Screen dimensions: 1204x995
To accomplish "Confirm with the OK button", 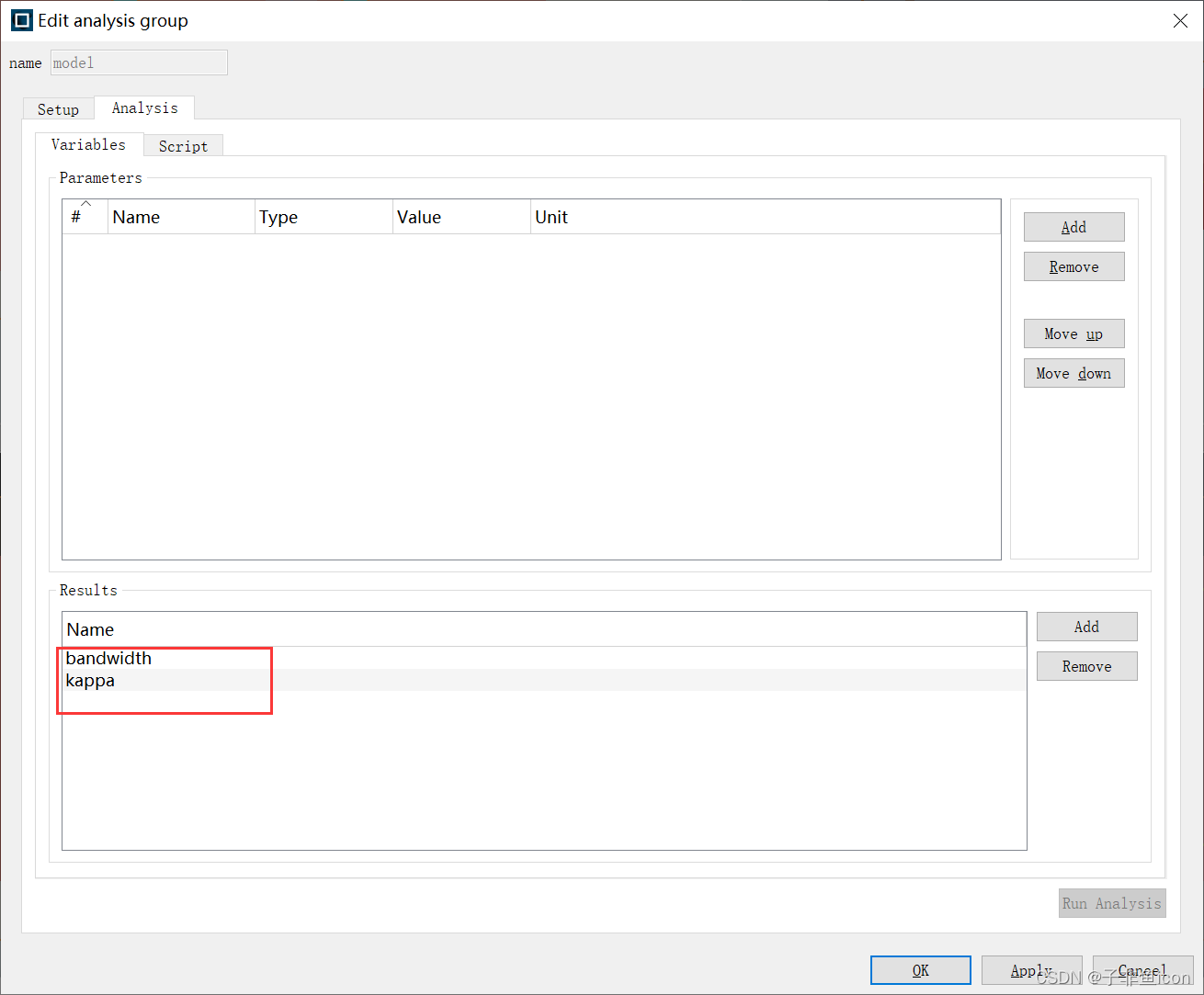I will [920, 970].
